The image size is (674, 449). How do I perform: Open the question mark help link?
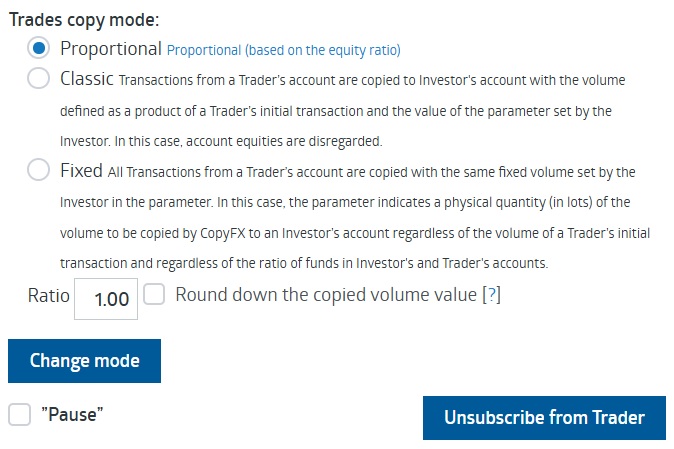click(490, 296)
